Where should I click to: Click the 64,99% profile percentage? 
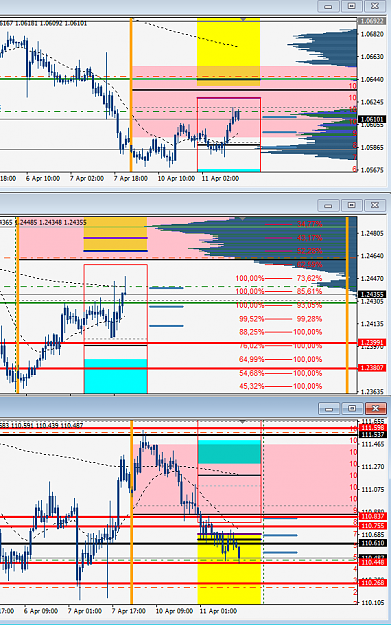pos(251,360)
